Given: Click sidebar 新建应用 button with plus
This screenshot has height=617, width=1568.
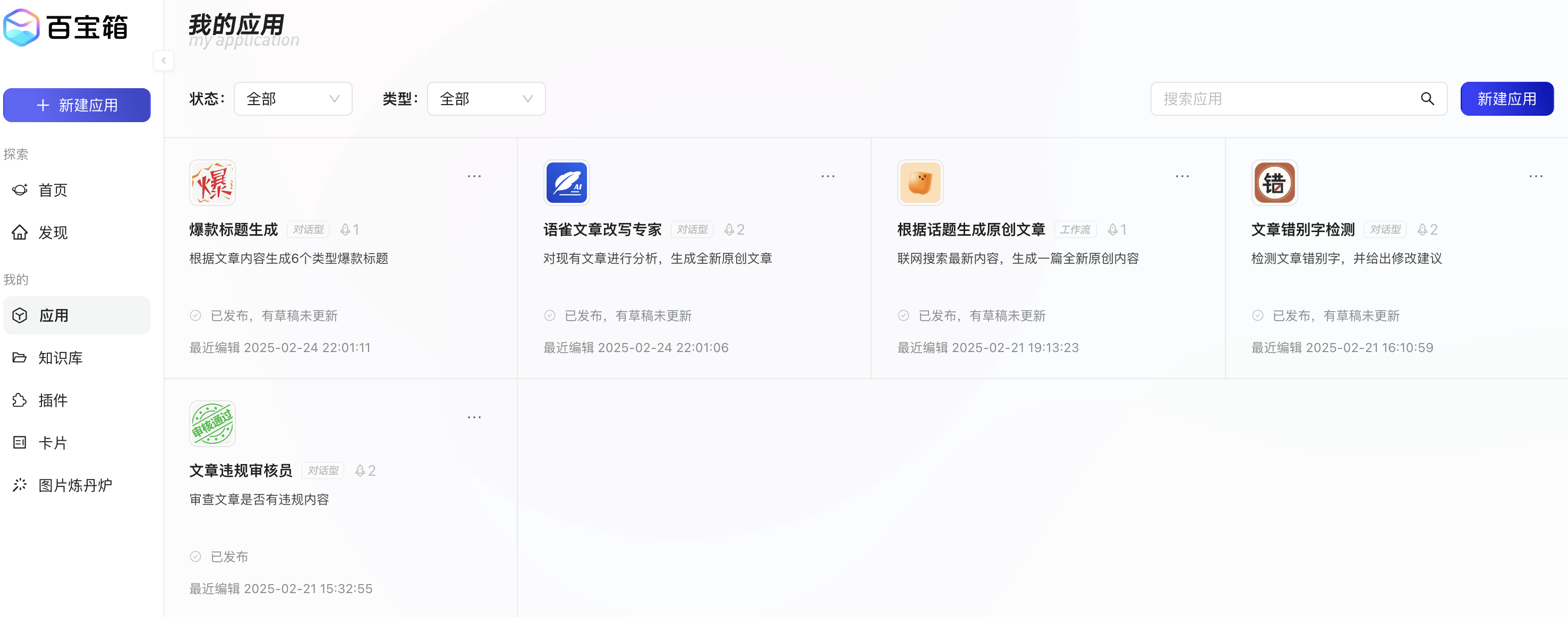Looking at the screenshot, I should point(76,105).
